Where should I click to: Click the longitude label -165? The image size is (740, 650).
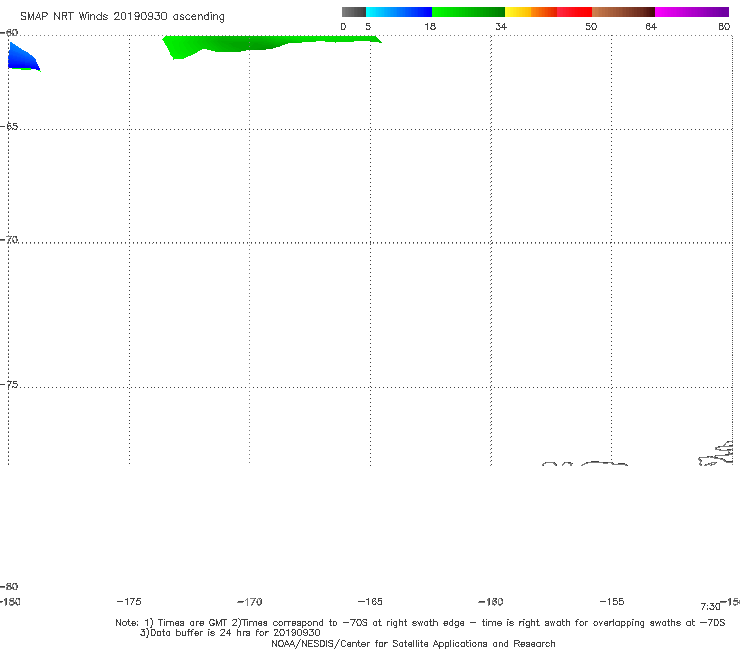click(x=370, y=601)
